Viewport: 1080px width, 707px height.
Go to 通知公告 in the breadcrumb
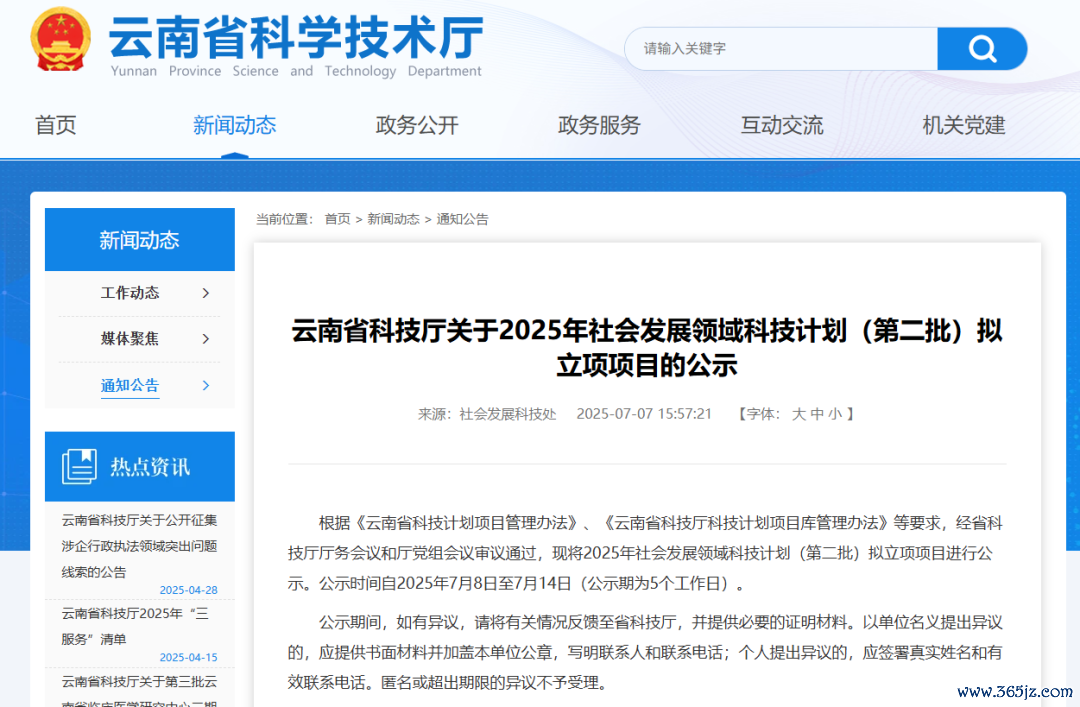(462, 219)
